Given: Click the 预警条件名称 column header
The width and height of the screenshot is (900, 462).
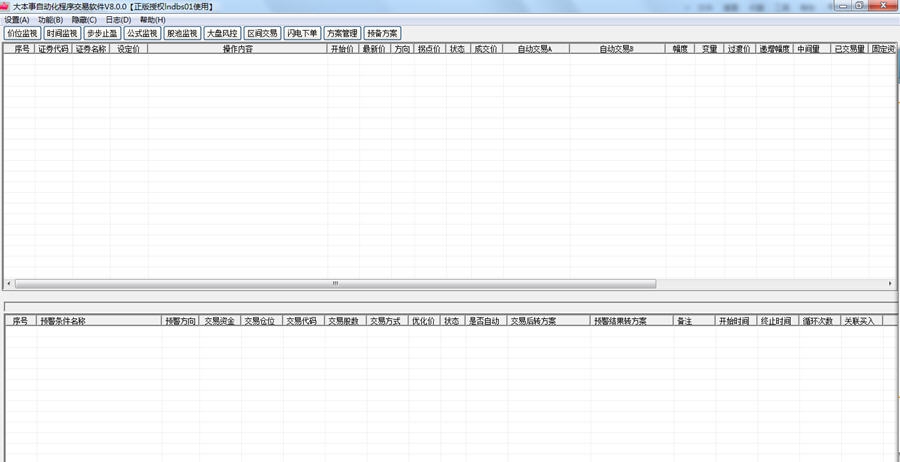Looking at the screenshot, I should coord(99,321).
